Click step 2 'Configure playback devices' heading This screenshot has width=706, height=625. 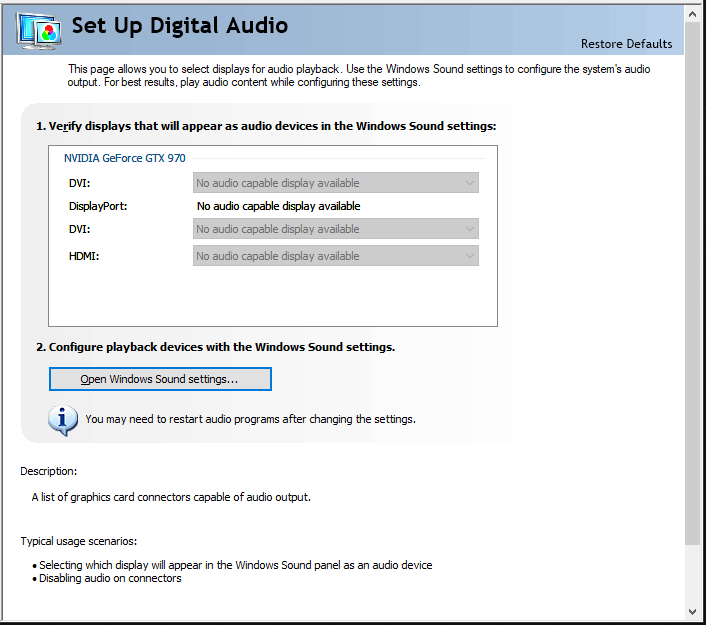click(x=216, y=347)
